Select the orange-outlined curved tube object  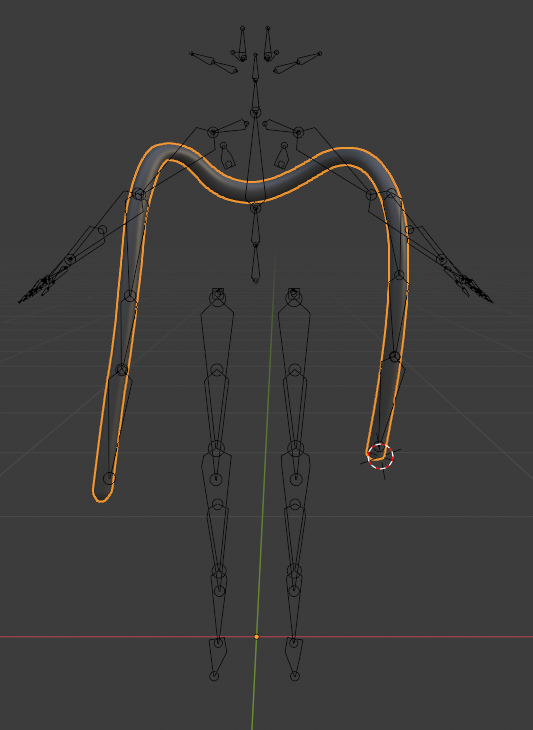click(x=251, y=192)
